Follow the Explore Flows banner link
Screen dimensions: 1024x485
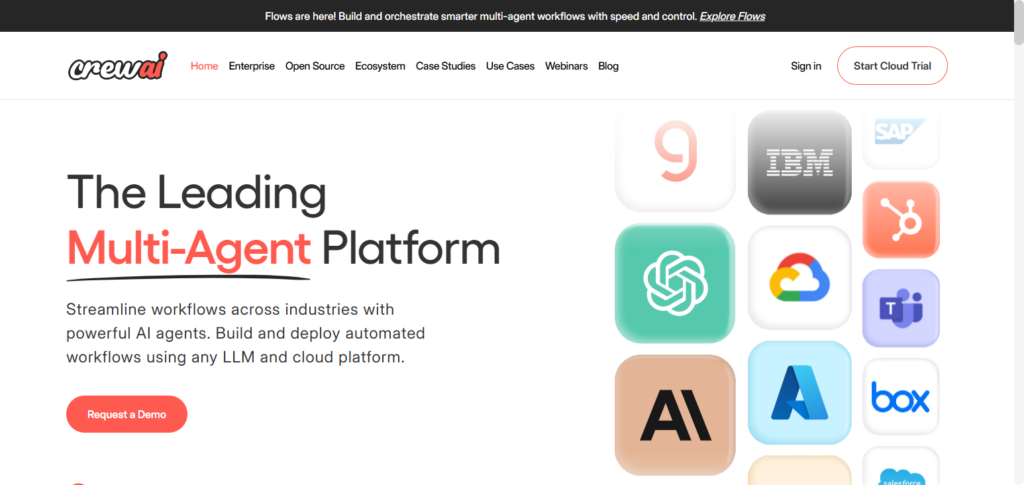(732, 16)
